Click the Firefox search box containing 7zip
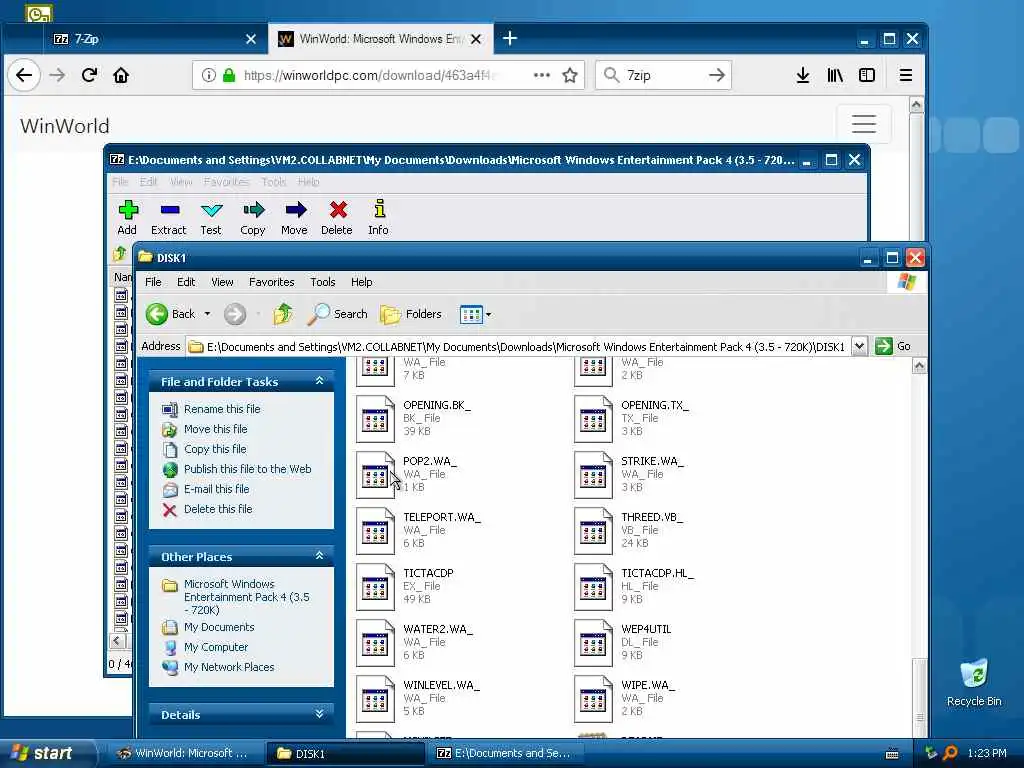1024x768 pixels. pos(663,75)
